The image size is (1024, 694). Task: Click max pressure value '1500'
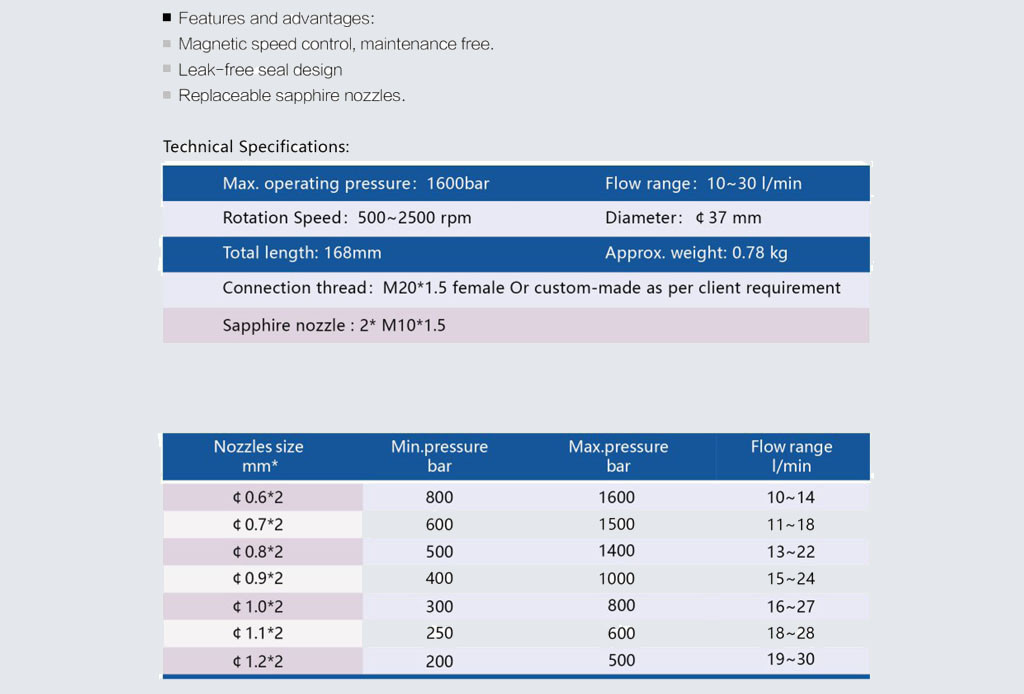[616, 524]
